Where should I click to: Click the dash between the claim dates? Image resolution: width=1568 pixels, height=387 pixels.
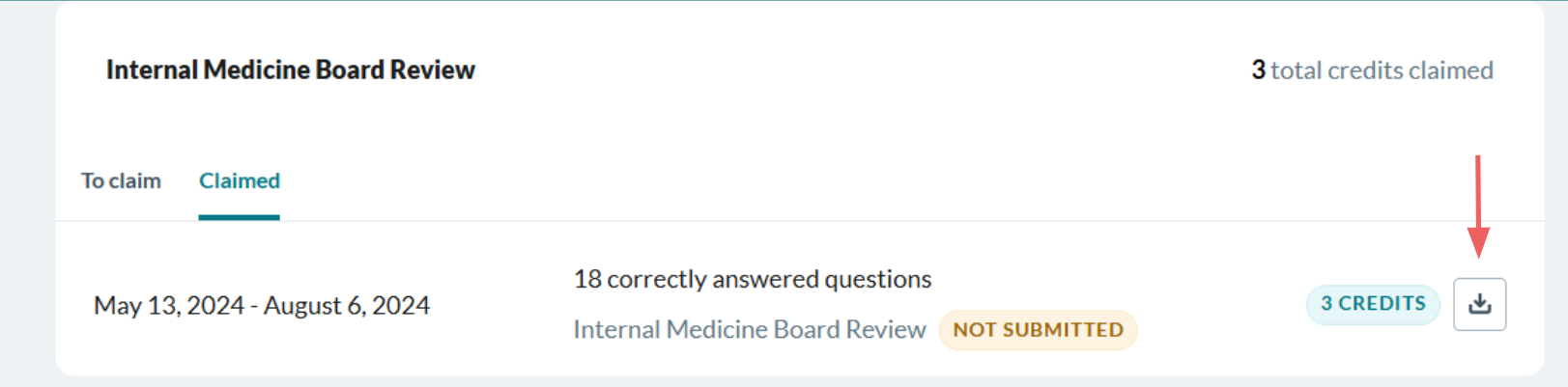253,307
